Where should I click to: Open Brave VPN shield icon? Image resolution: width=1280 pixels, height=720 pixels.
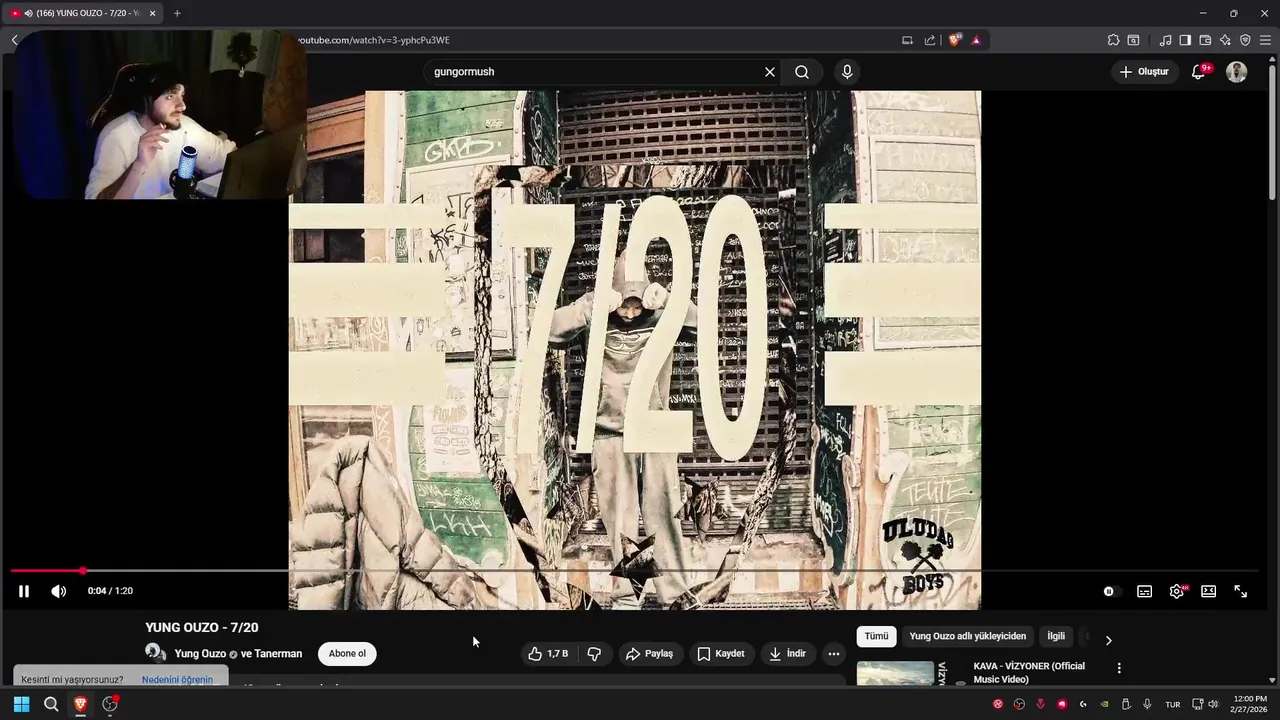tap(1245, 40)
